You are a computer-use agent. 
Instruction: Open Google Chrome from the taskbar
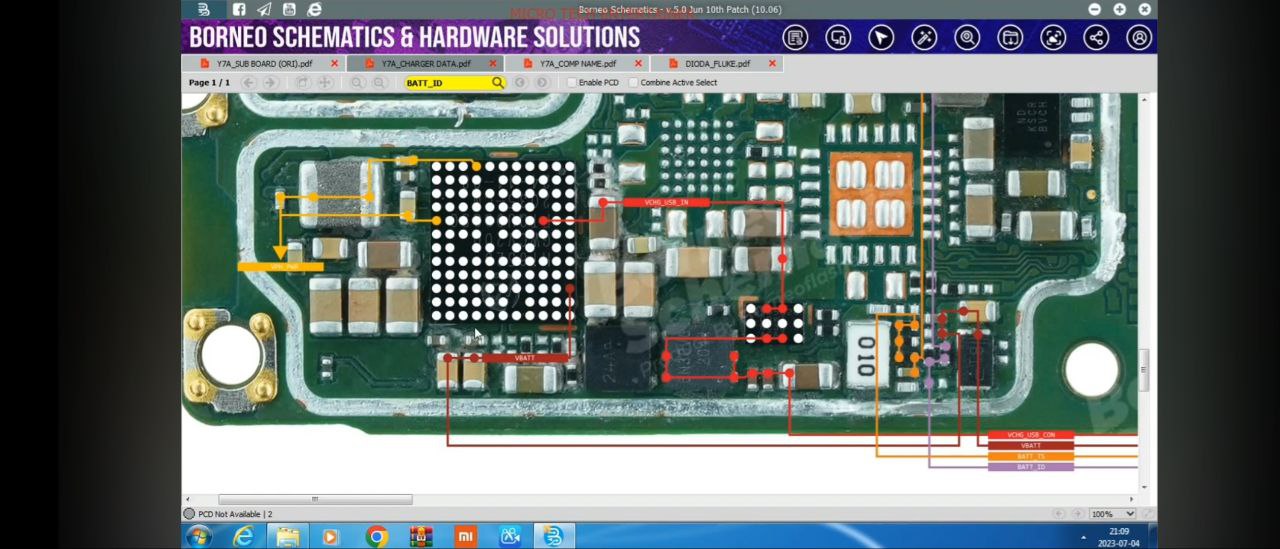coord(376,536)
